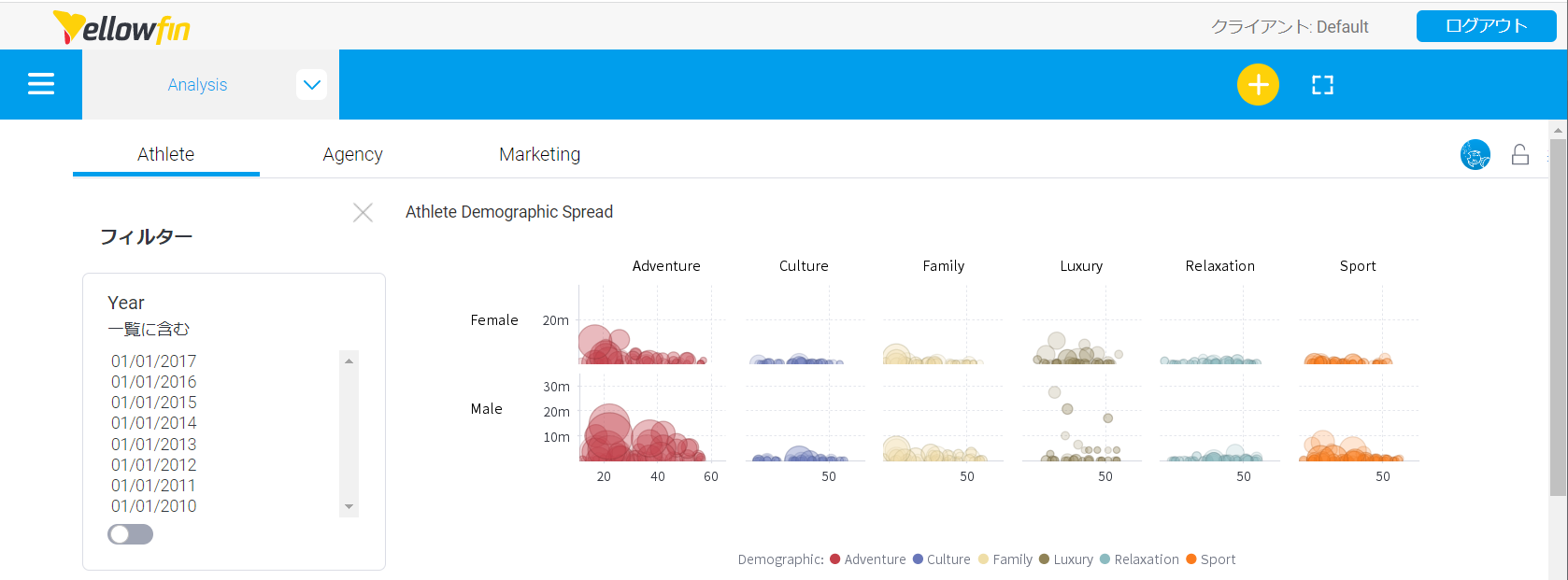This screenshot has width=1568, height=580.
Task: Expand the Analysis dropdown chevron
Action: (x=312, y=85)
